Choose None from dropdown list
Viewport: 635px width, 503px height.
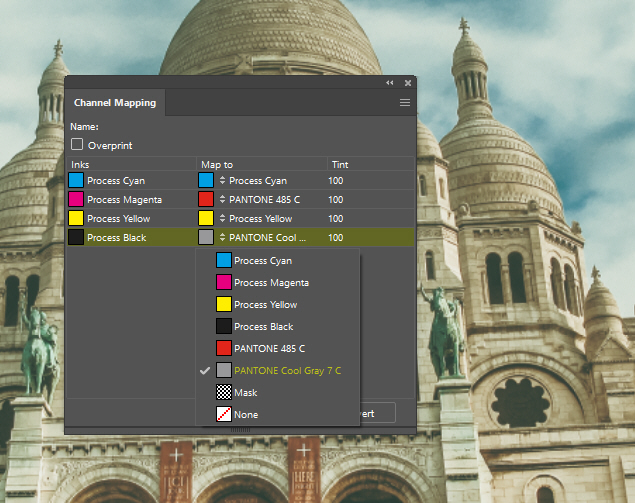click(278, 414)
